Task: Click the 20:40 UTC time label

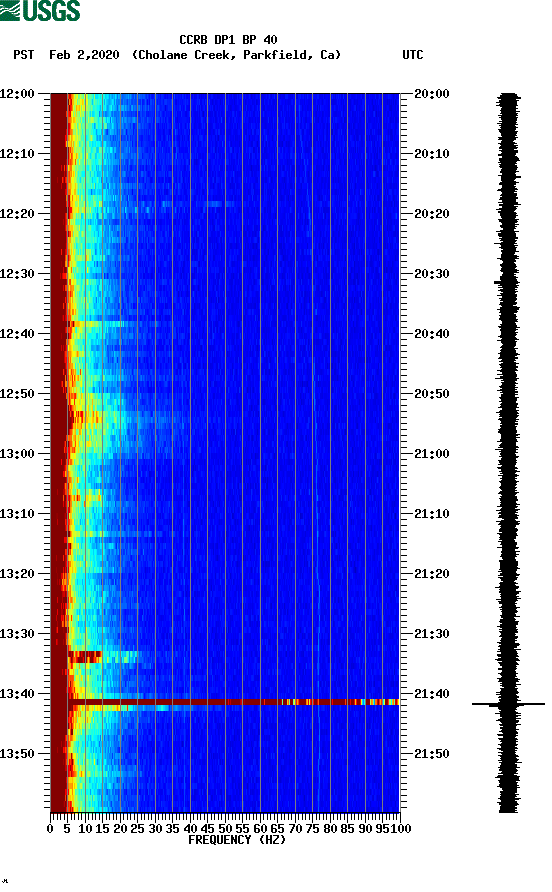Action: click(x=431, y=334)
